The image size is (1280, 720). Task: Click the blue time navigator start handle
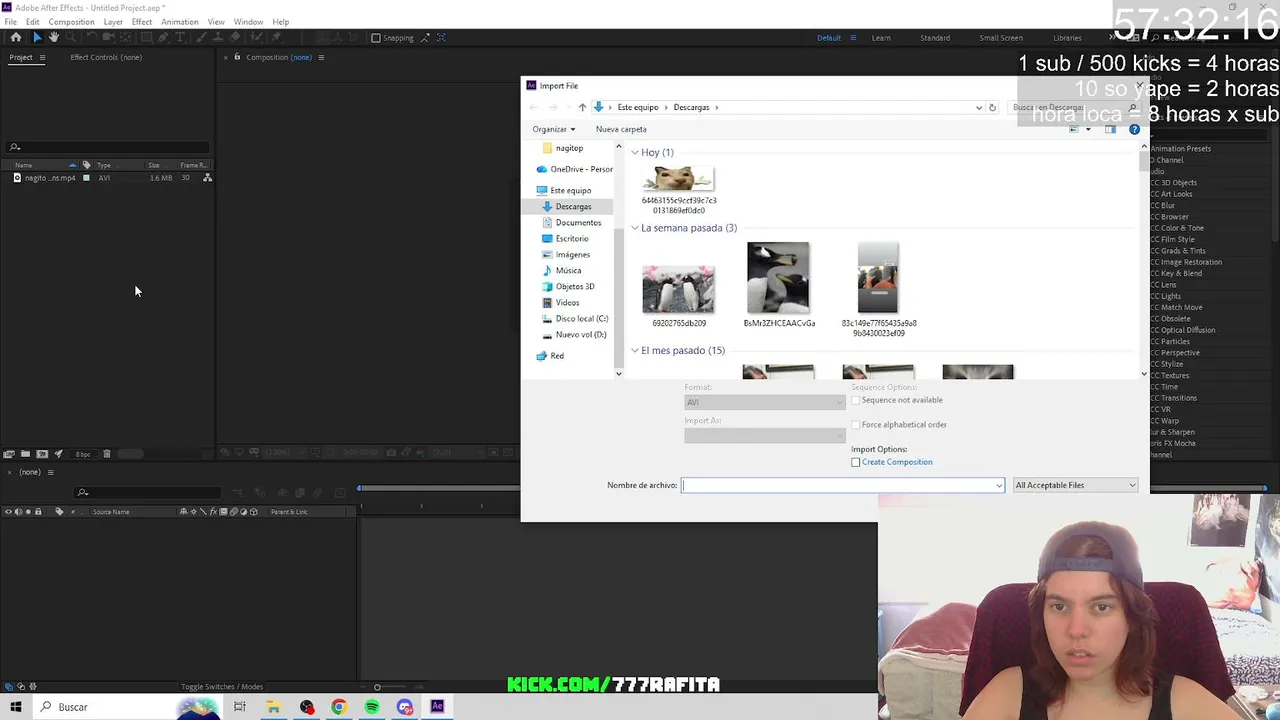[x=360, y=488]
